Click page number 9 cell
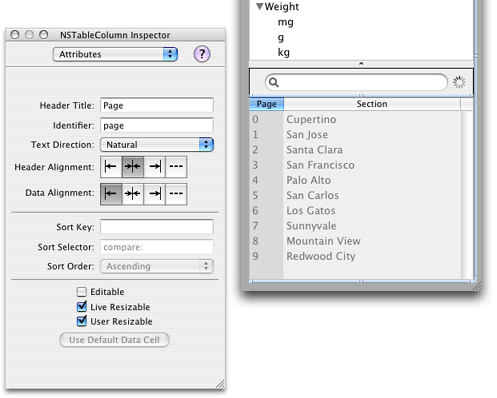497x398 pixels. pyautogui.click(x=267, y=256)
